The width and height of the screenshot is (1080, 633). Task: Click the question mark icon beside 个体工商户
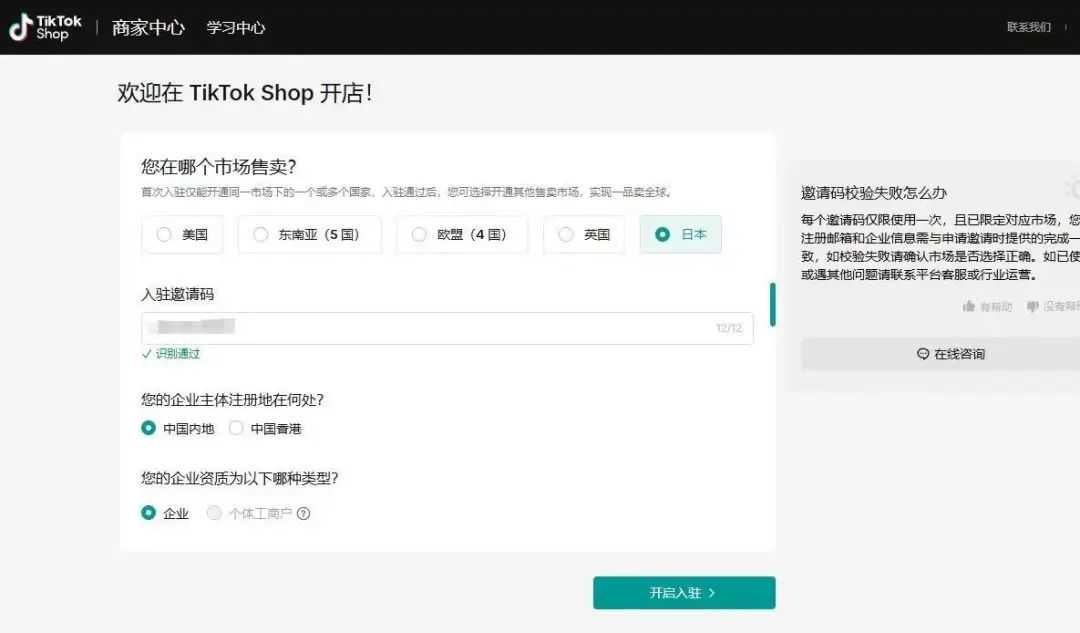pyautogui.click(x=304, y=514)
